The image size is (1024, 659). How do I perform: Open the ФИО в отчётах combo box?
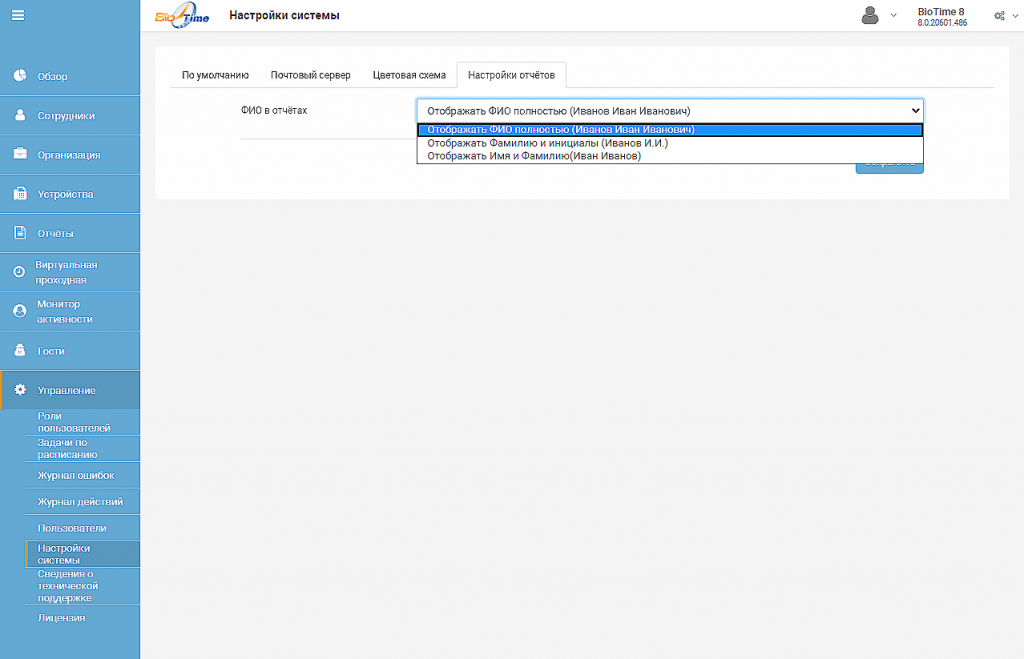[x=670, y=111]
